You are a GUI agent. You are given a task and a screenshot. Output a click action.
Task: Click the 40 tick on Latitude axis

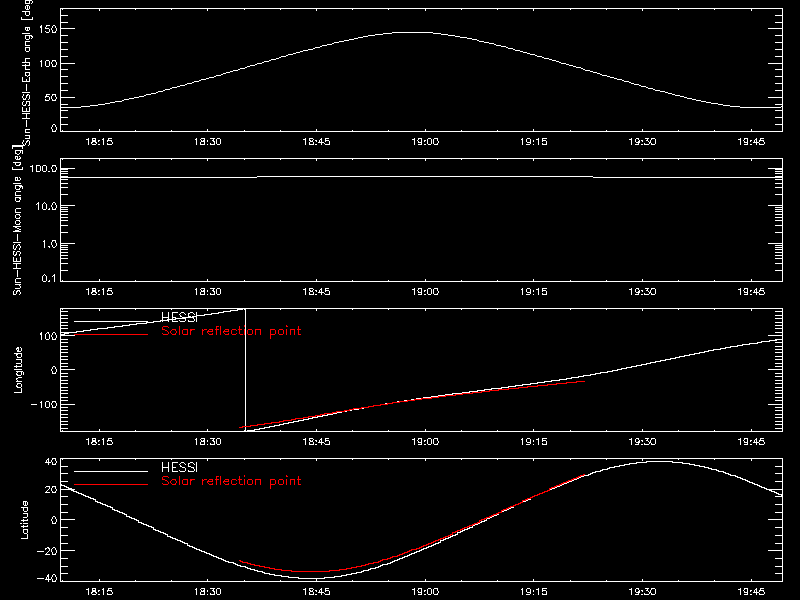51,462
